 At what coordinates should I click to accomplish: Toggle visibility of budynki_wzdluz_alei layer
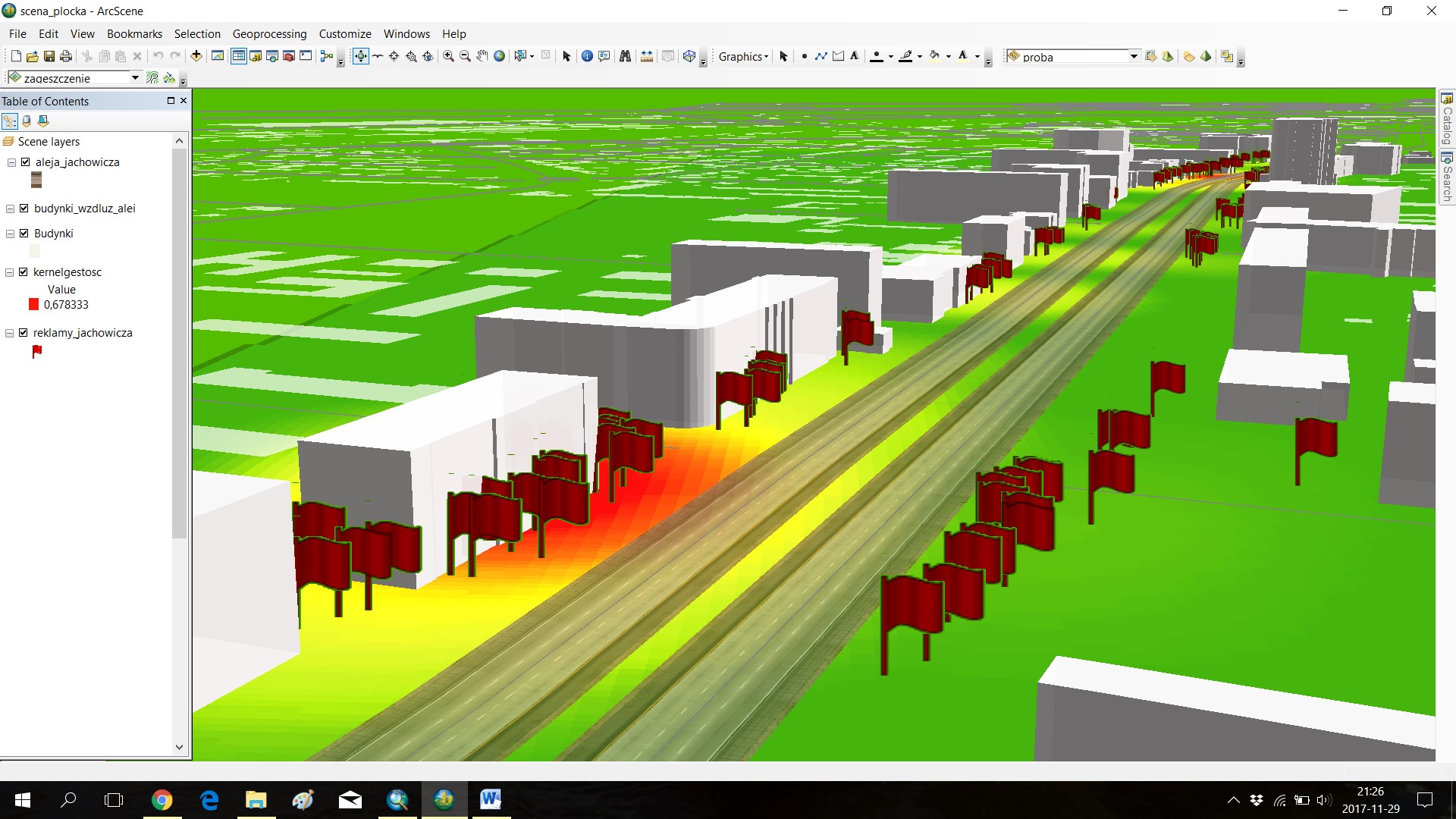tap(24, 209)
